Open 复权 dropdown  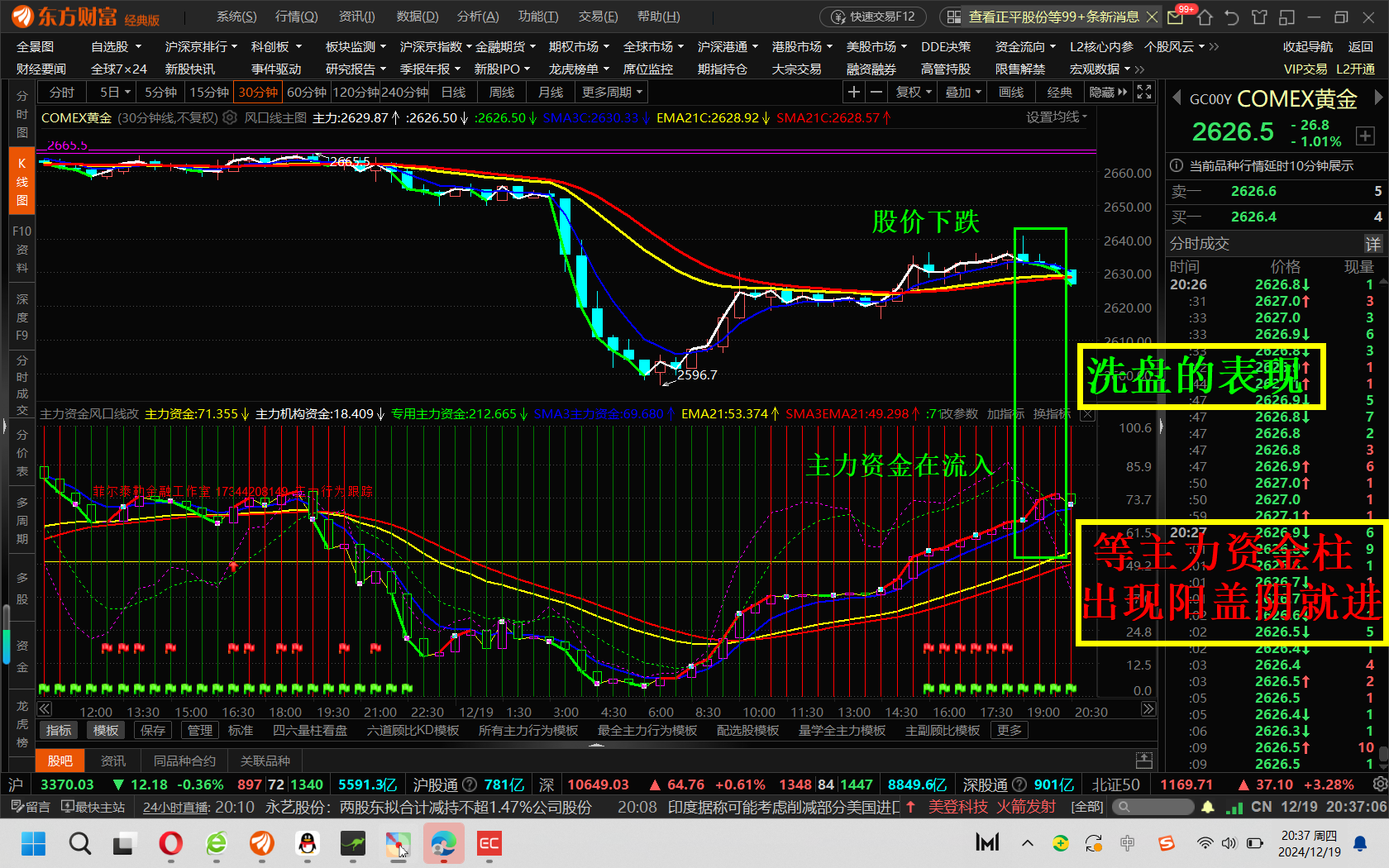point(914,92)
